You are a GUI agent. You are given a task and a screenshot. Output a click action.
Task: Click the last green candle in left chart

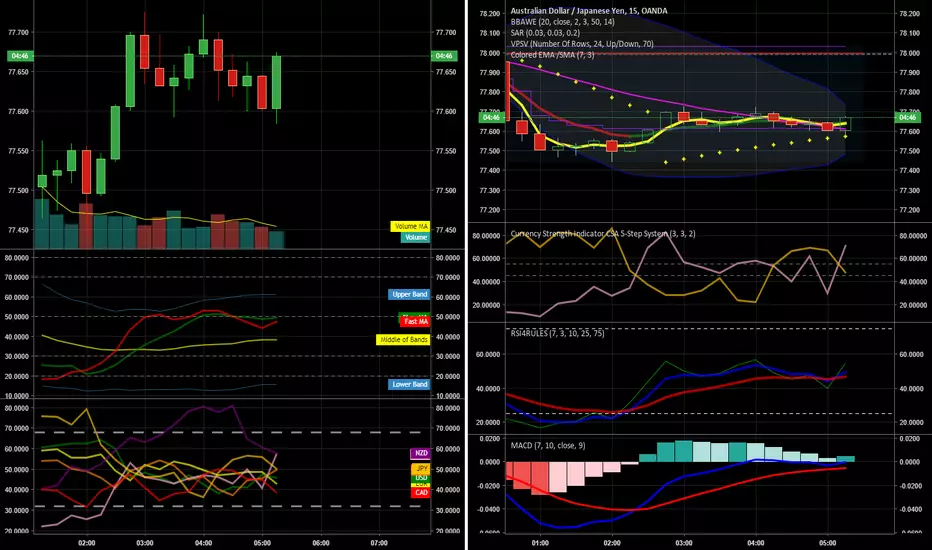point(276,83)
